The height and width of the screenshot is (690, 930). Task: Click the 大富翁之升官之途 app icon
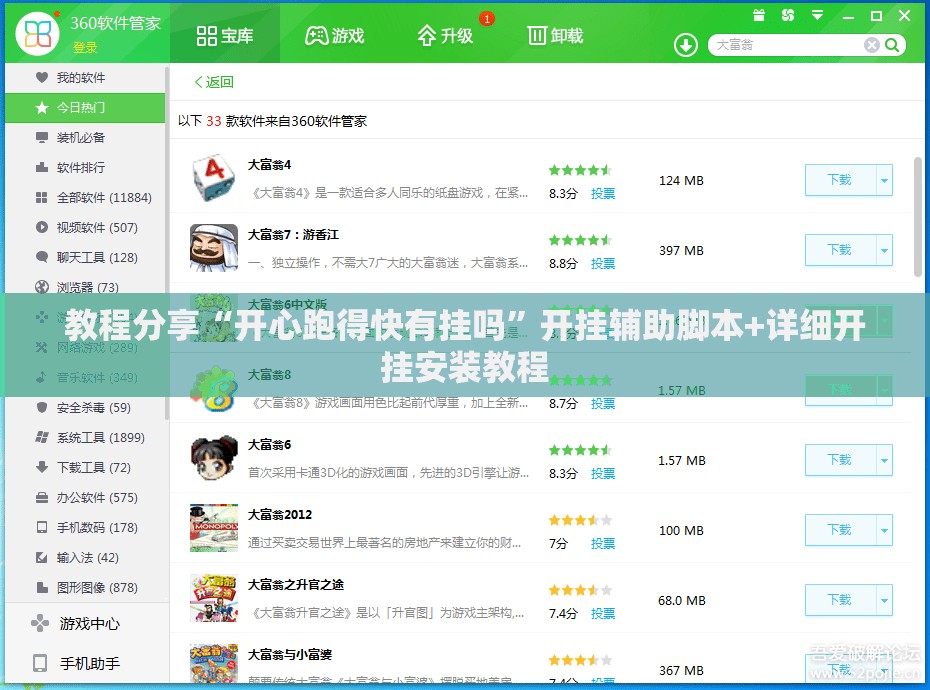click(x=214, y=597)
